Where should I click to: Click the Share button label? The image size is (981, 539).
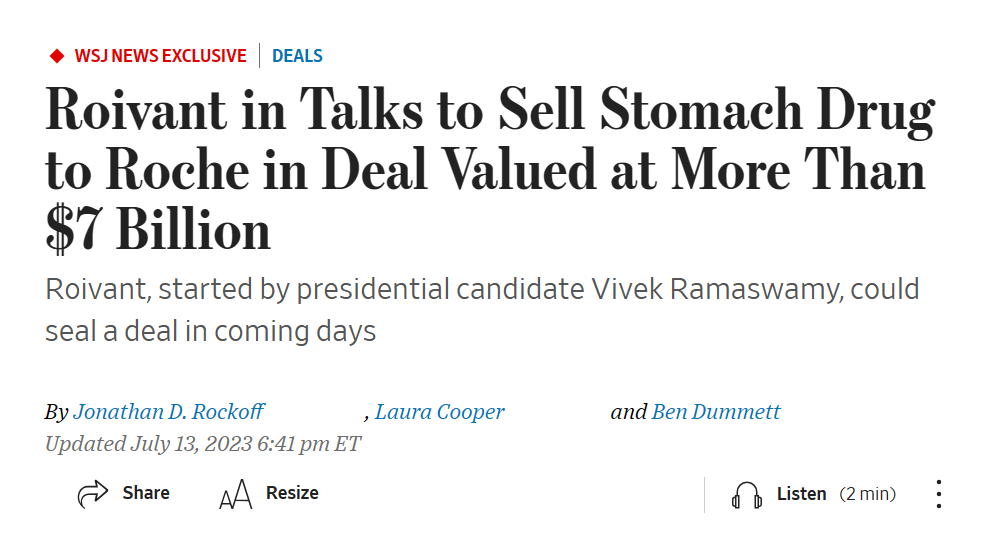[146, 493]
